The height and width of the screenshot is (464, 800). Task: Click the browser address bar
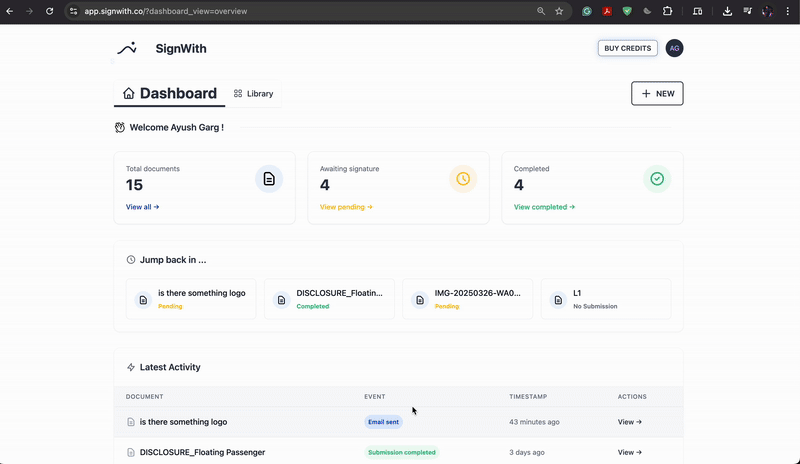tap(306, 11)
